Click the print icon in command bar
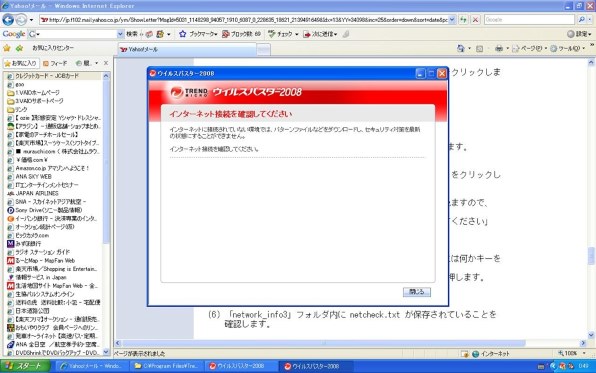This screenshot has width=596, height=373. [x=499, y=48]
